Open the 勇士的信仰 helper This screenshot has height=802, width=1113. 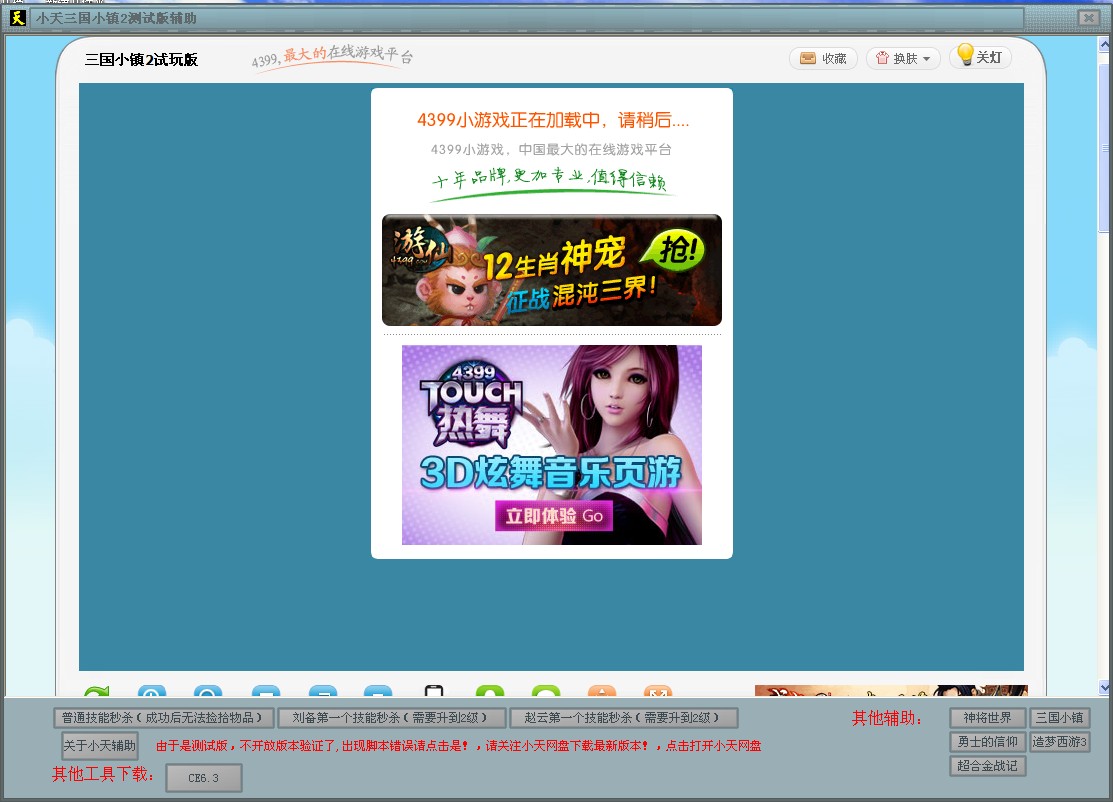tap(987, 742)
